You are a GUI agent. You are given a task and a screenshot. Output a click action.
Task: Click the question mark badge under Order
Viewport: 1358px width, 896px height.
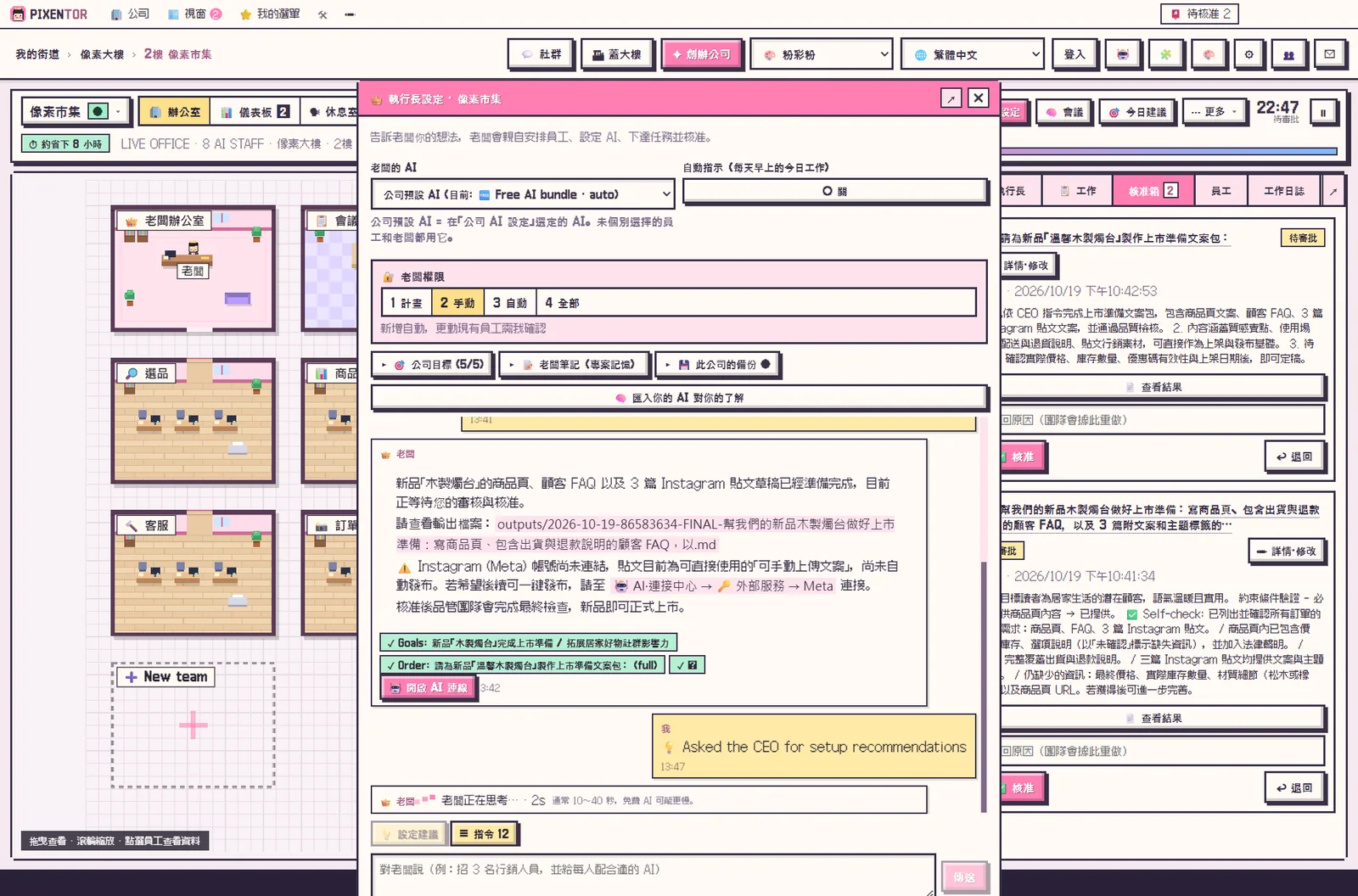[687, 665]
